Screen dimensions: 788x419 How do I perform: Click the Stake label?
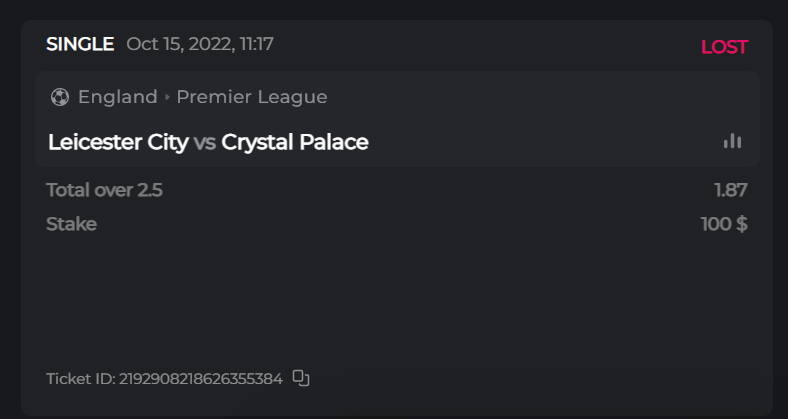pos(71,224)
